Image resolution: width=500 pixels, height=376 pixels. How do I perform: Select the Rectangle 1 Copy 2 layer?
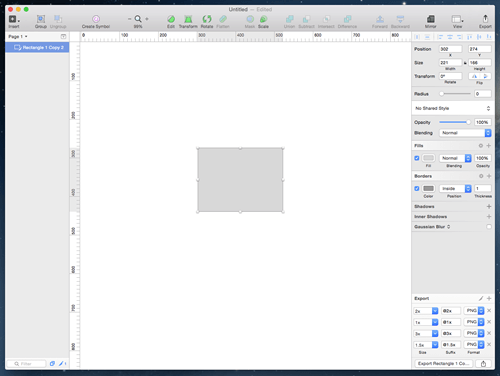[37, 47]
